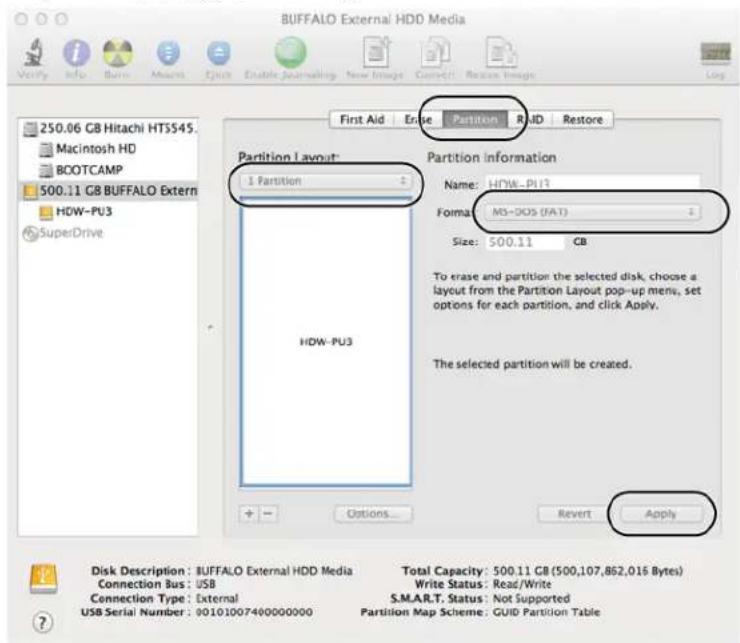Screen dimensions: 740x643
Task: Click the window title BUFFALO External HDD Media
Action: click(x=373, y=19)
